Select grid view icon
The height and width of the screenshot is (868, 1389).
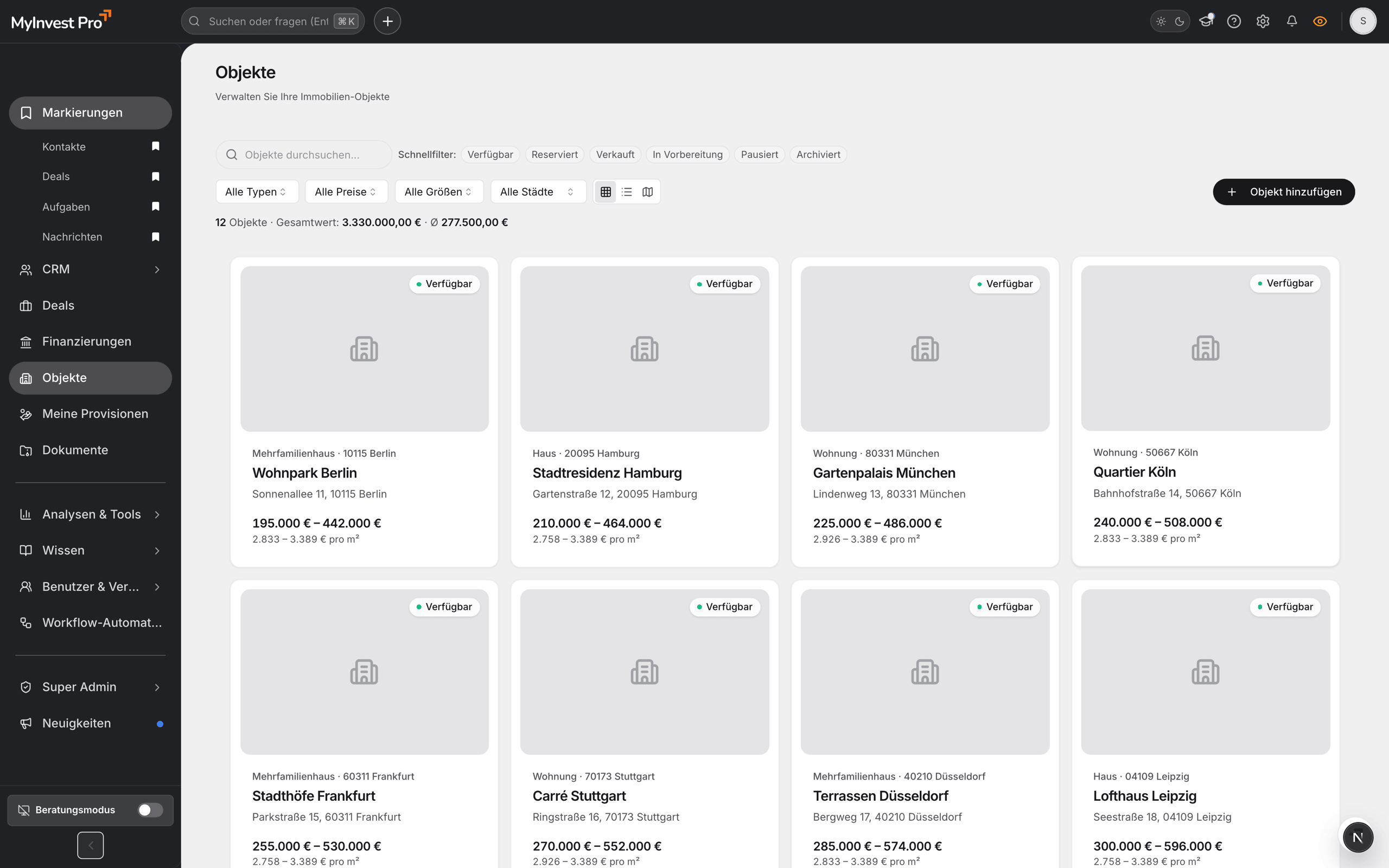pos(606,192)
